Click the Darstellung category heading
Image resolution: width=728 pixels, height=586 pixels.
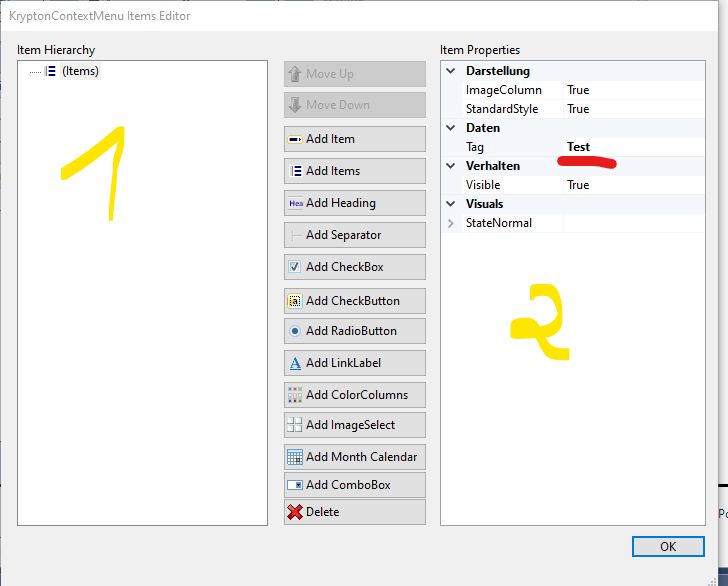(x=498, y=71)
